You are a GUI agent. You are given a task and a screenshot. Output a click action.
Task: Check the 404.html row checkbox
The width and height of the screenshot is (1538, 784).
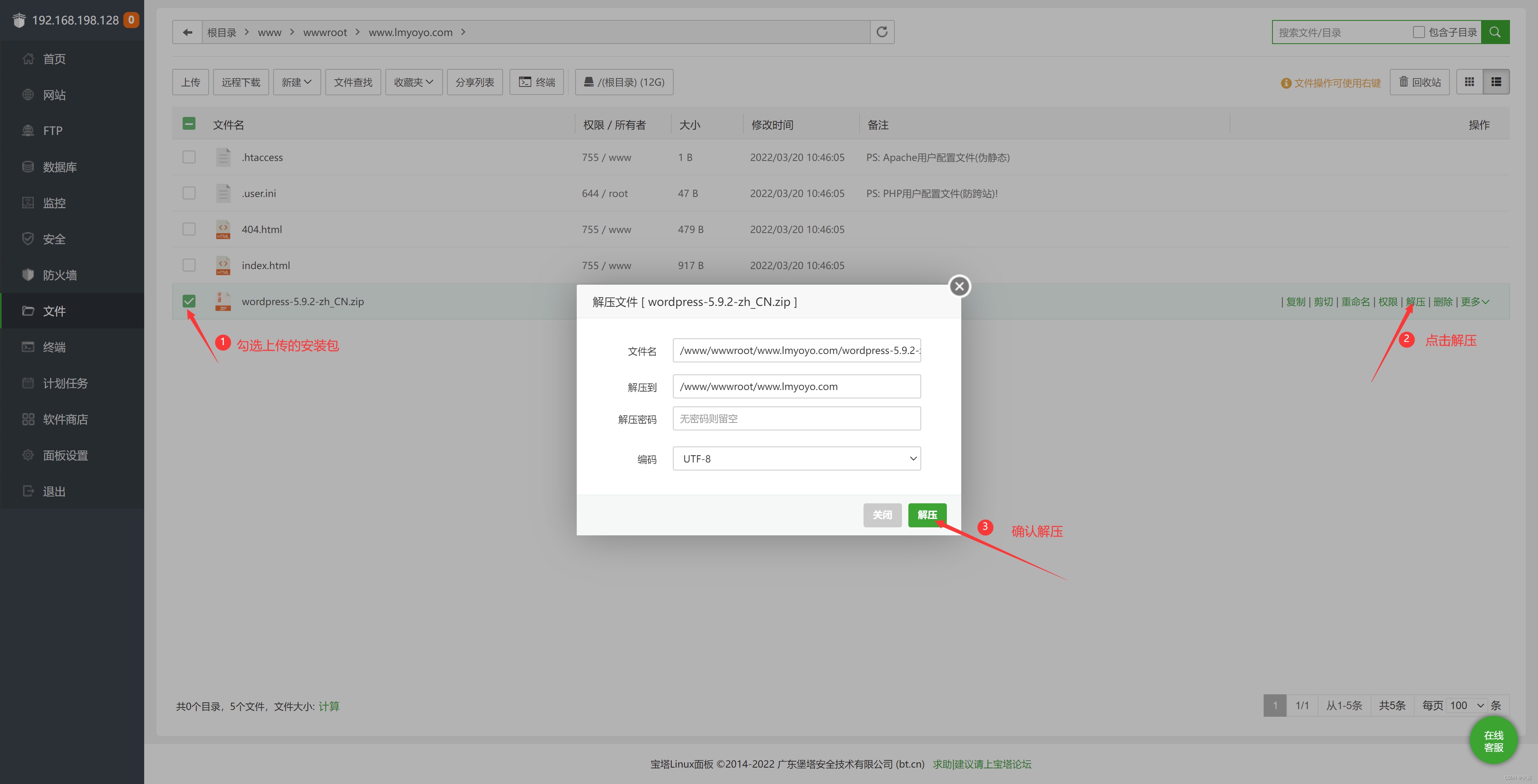(189, 229)
